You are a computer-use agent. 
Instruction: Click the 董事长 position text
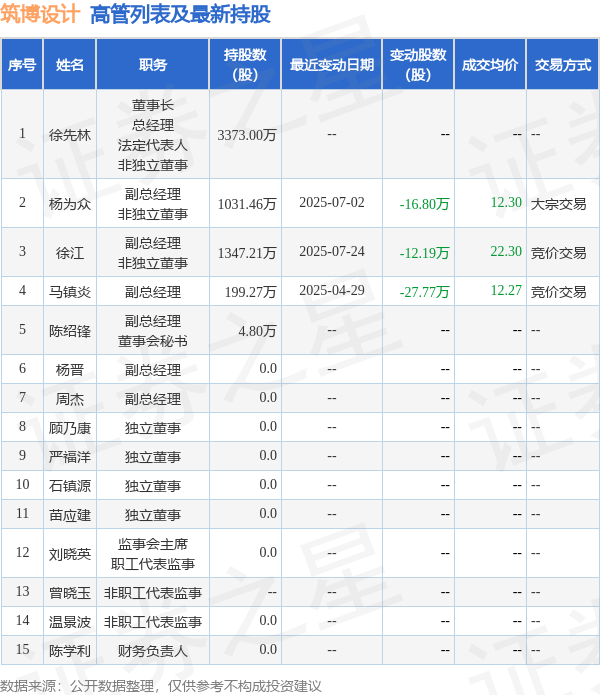[152, 105]
